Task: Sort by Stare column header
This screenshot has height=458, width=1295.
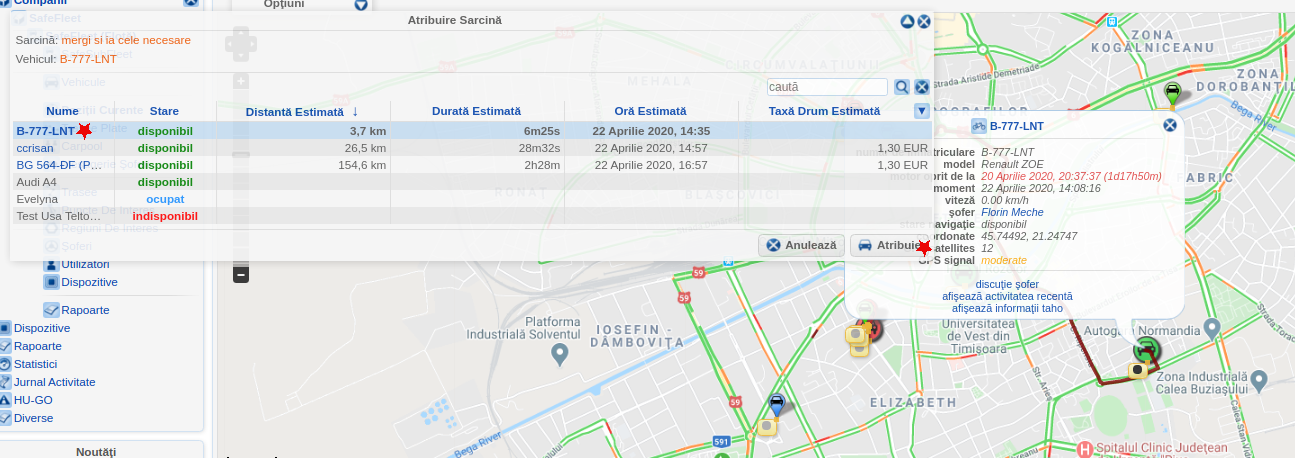Action: (164, 111)
